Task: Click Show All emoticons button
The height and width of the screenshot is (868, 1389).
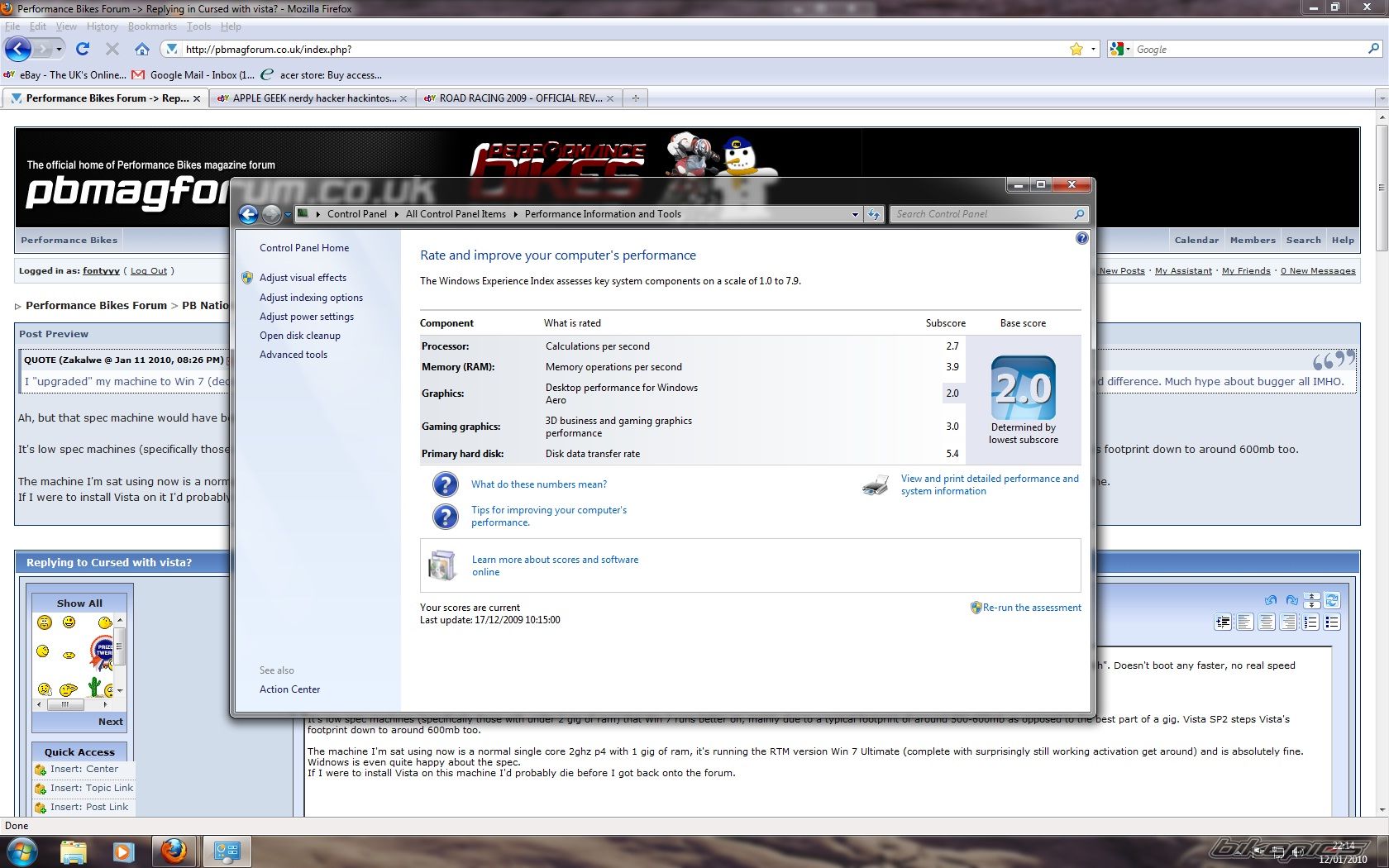Action: point(79,603)
